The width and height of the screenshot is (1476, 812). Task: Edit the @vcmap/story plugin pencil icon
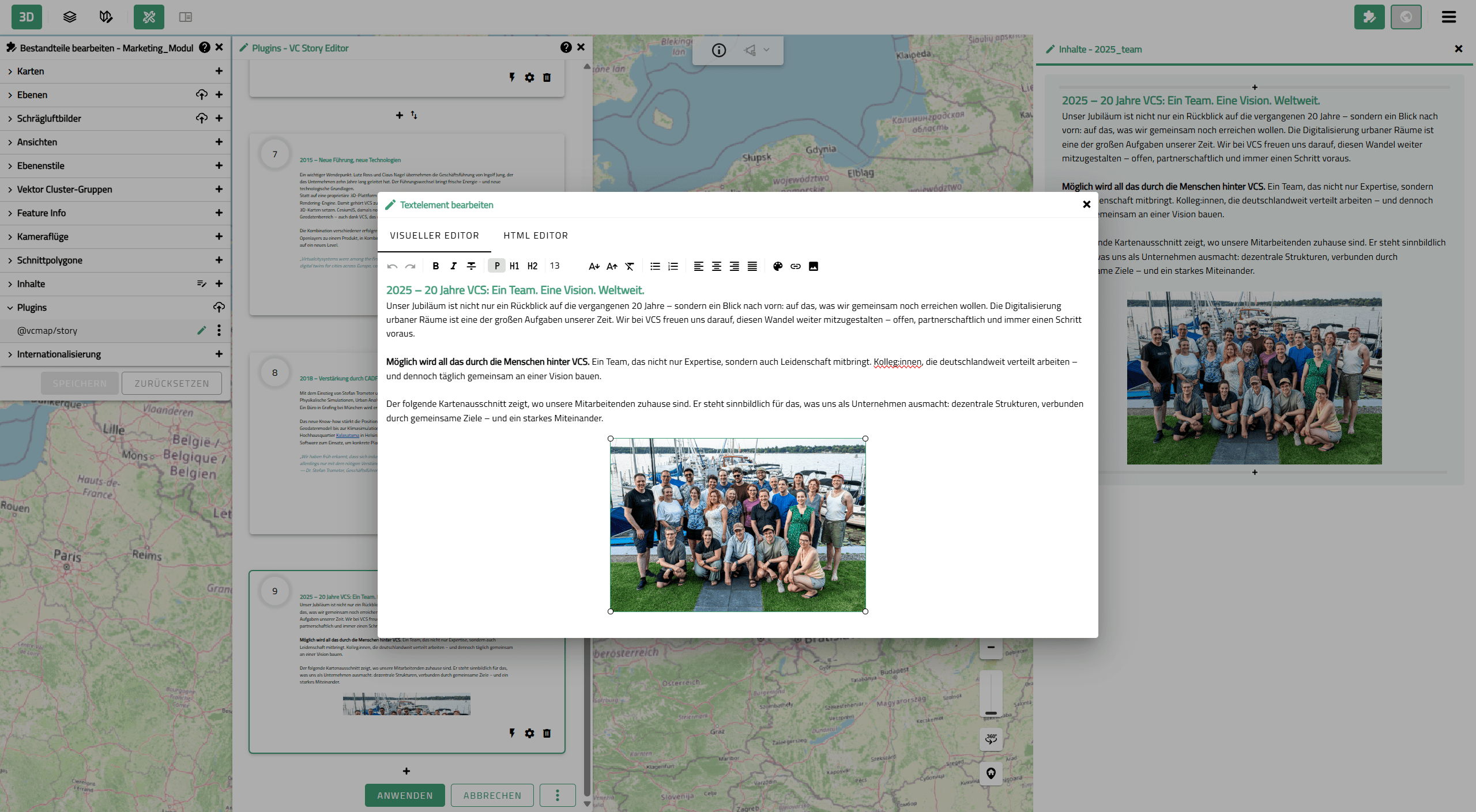(202, 330)
